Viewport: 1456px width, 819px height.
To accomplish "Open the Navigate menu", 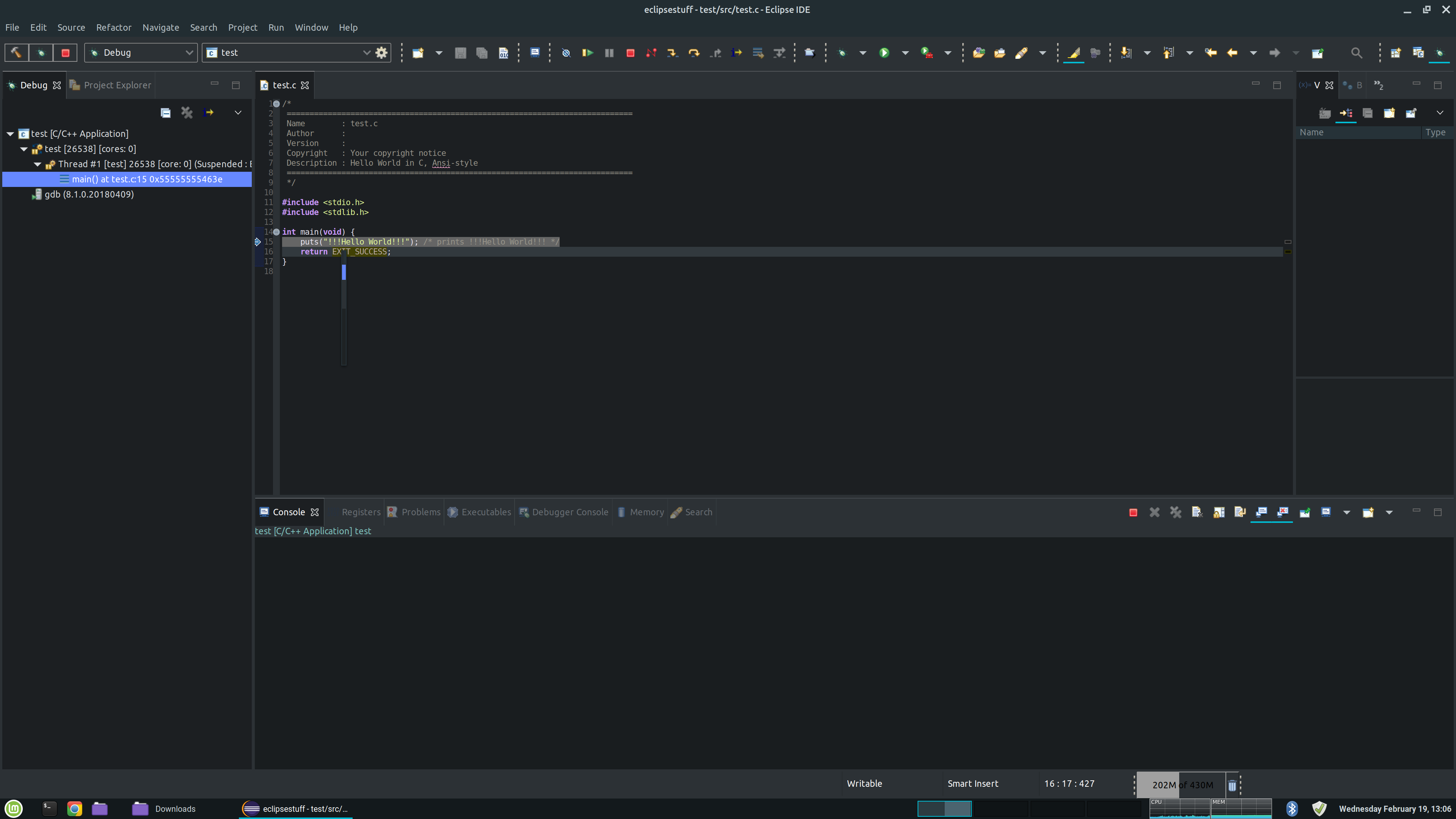I will pos(160,27).
